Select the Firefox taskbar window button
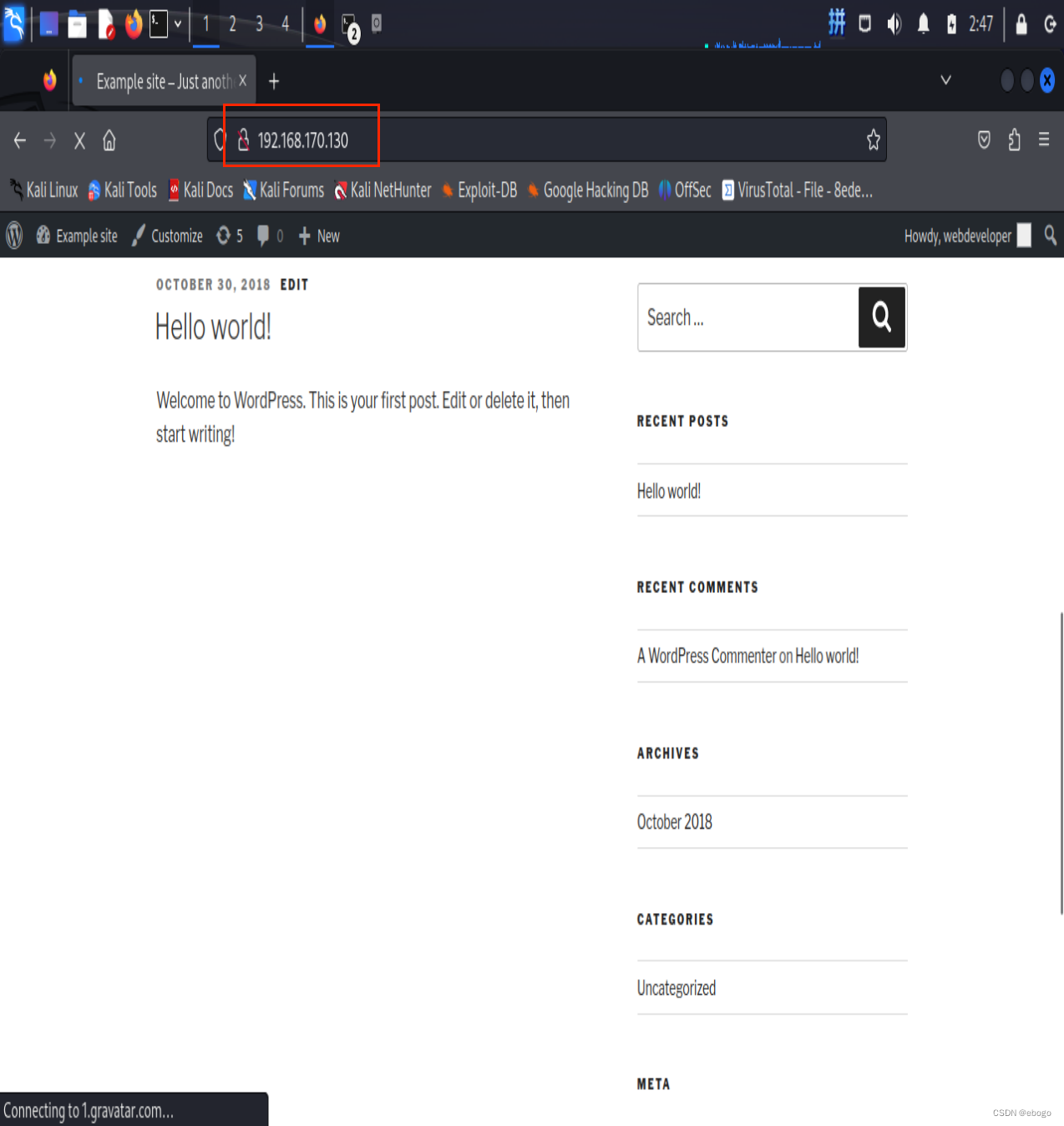This screenshot has height=1126, width=1064. (x=320, y=24)
